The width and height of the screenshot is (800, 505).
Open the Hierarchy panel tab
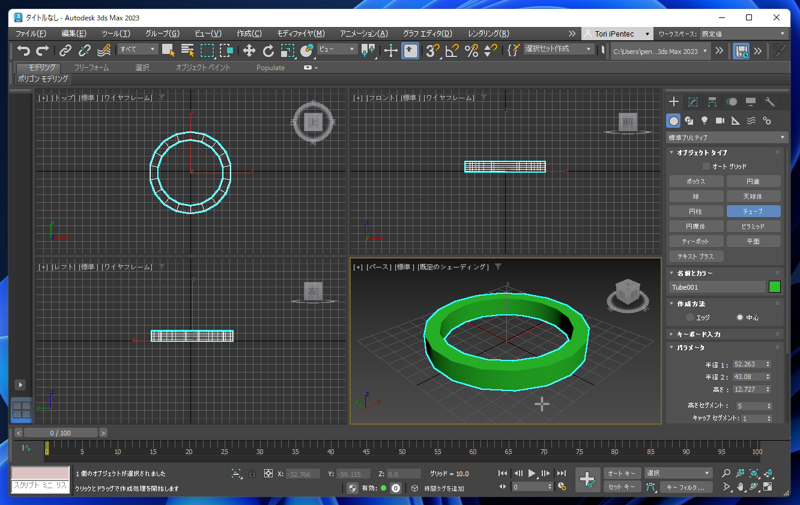point(712,102)
